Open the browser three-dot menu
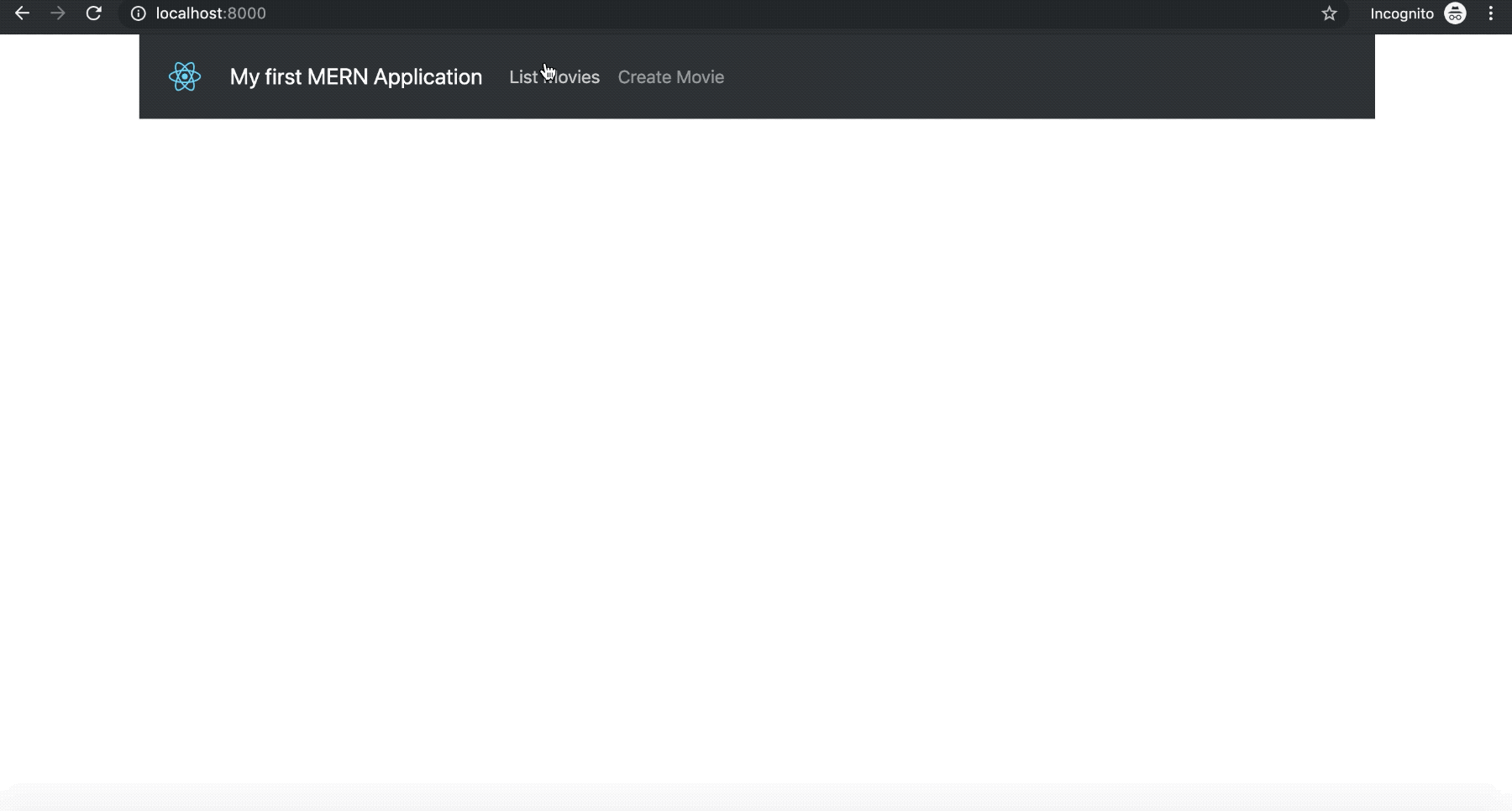1512x811 pixels. (1491, 13)
